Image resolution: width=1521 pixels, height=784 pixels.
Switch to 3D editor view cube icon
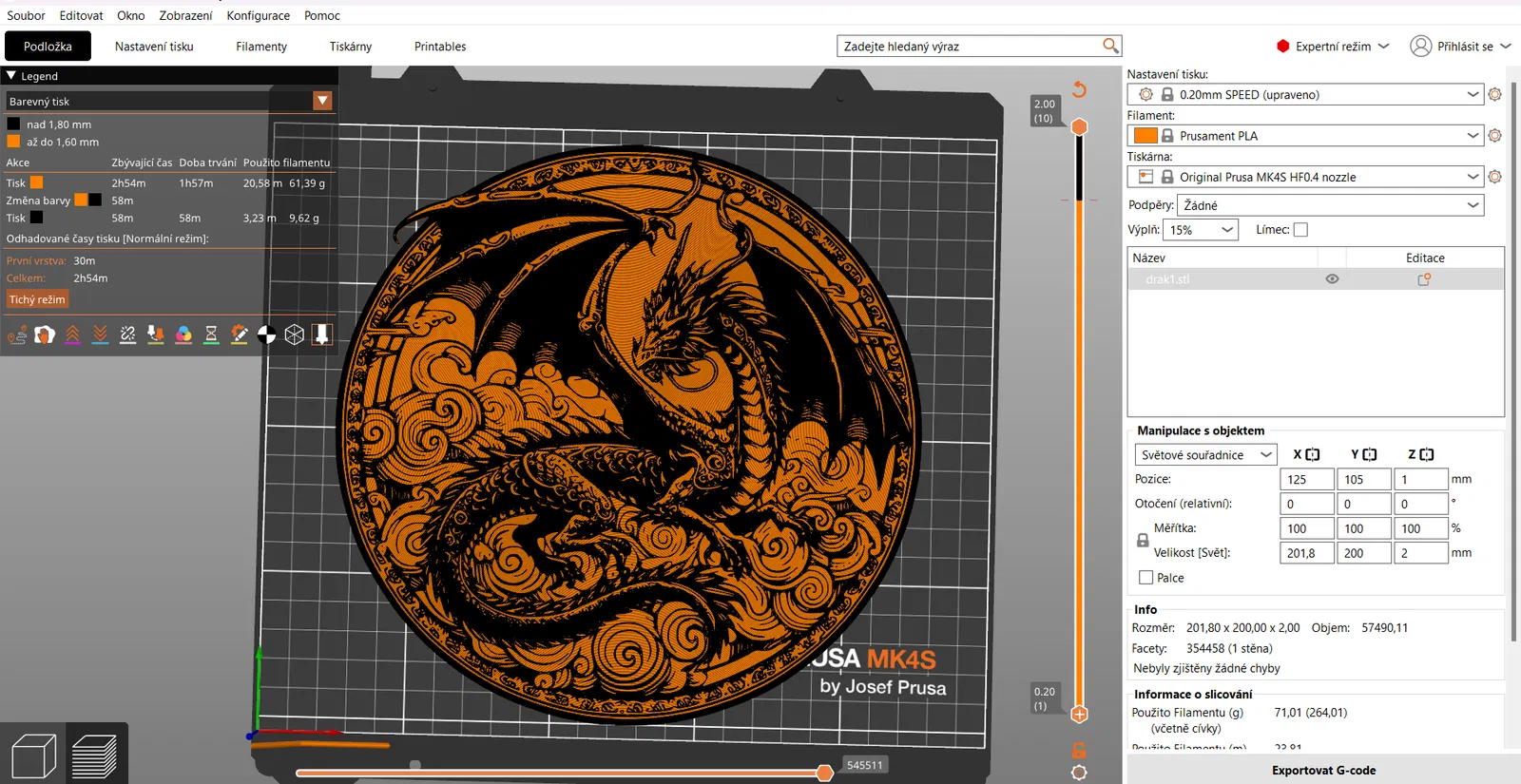[x=34, y=756]
